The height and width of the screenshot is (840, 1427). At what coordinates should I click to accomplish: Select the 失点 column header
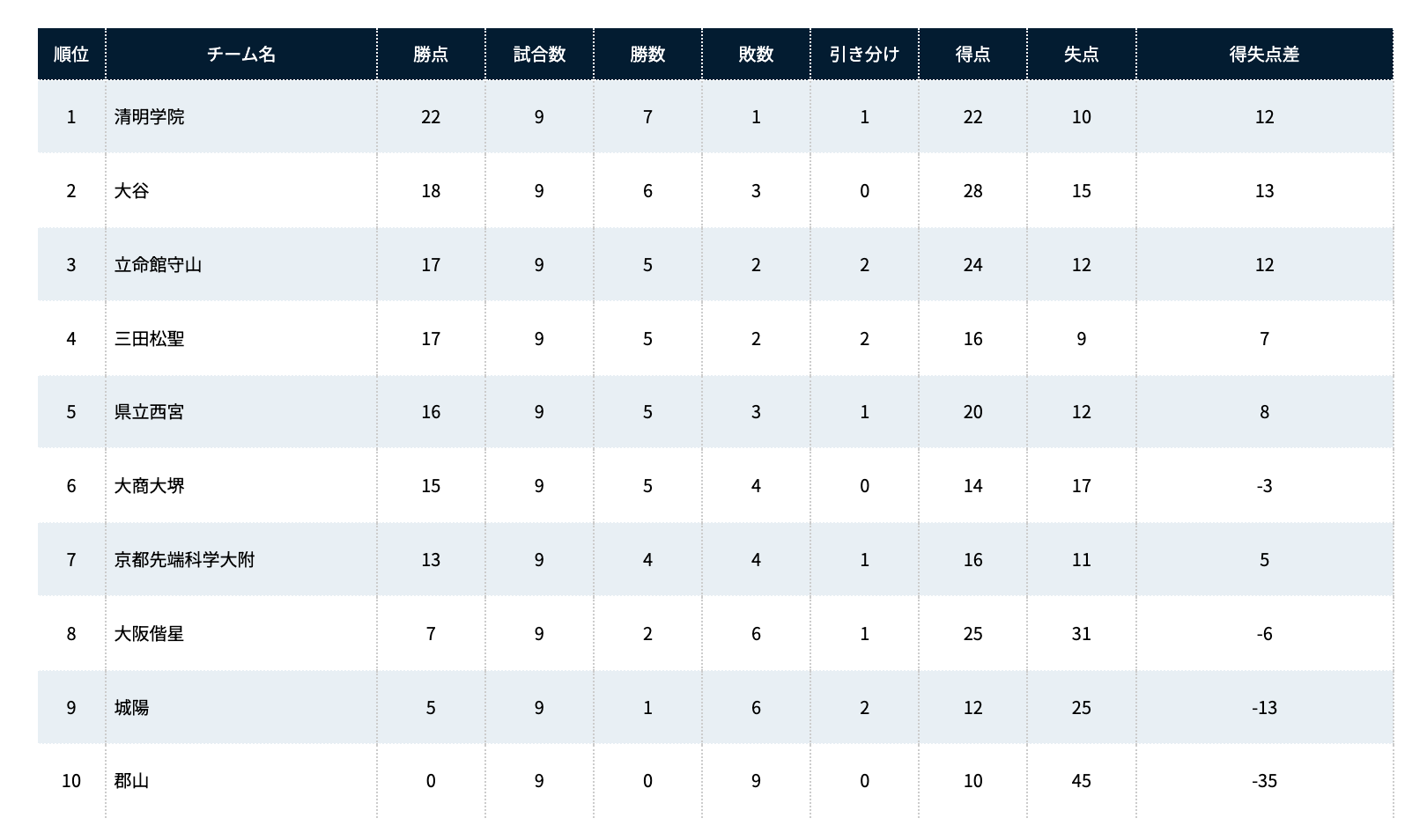point(1082,55)
